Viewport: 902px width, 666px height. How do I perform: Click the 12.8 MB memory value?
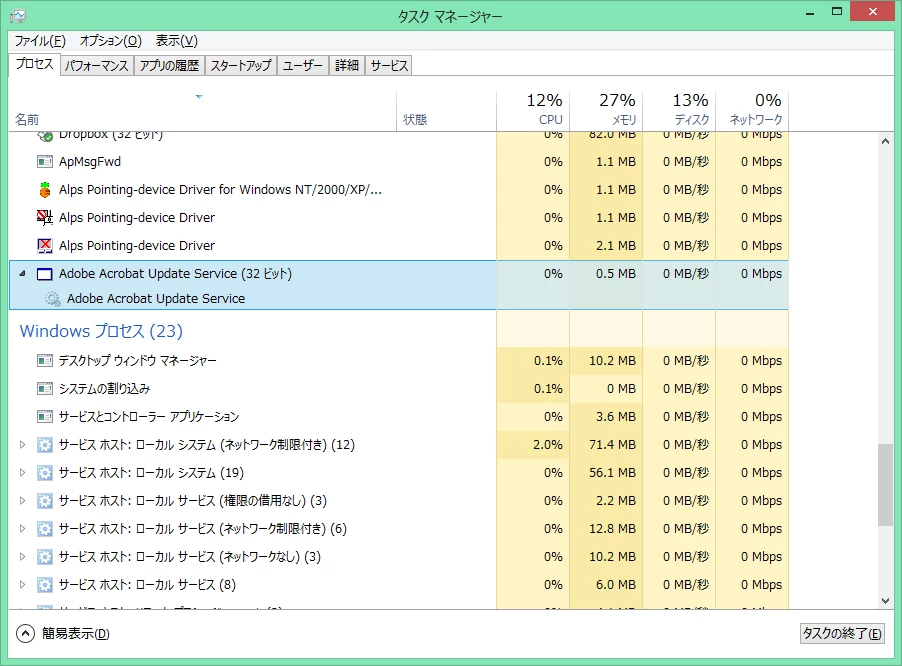tap(612, 529)
